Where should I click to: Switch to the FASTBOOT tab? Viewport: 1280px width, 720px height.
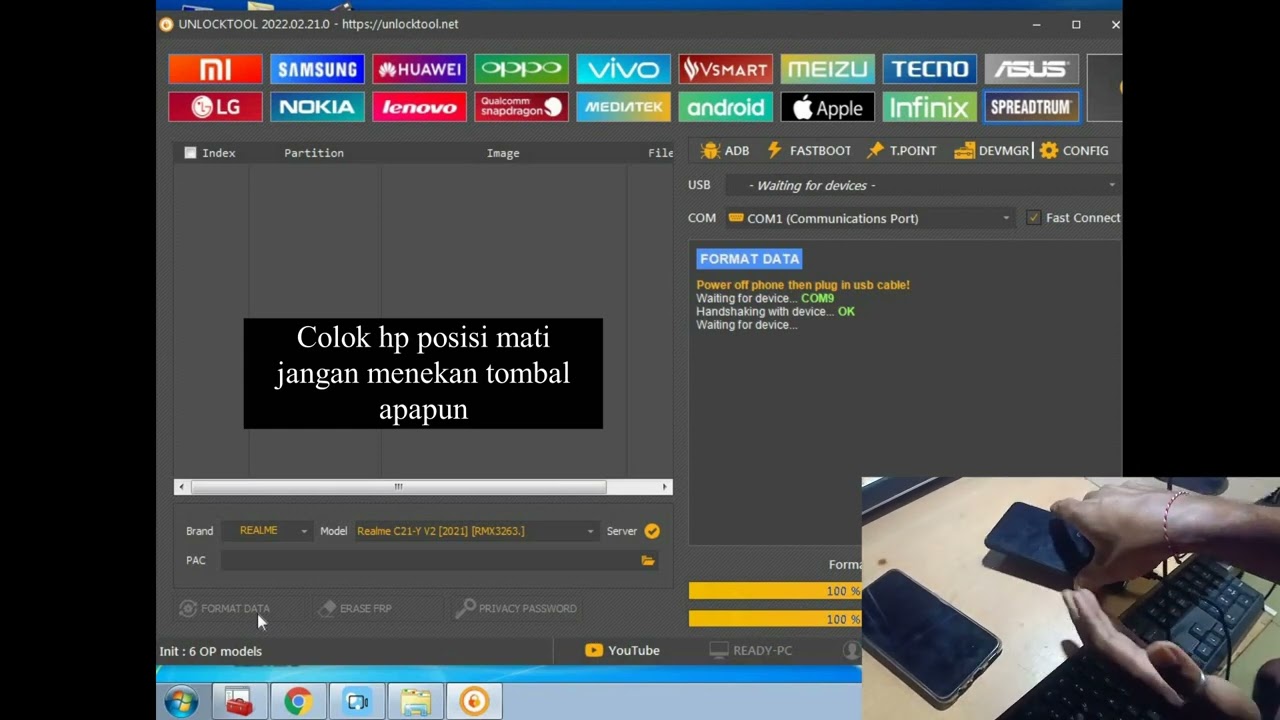pyautogui.click(x=809, y=151)
